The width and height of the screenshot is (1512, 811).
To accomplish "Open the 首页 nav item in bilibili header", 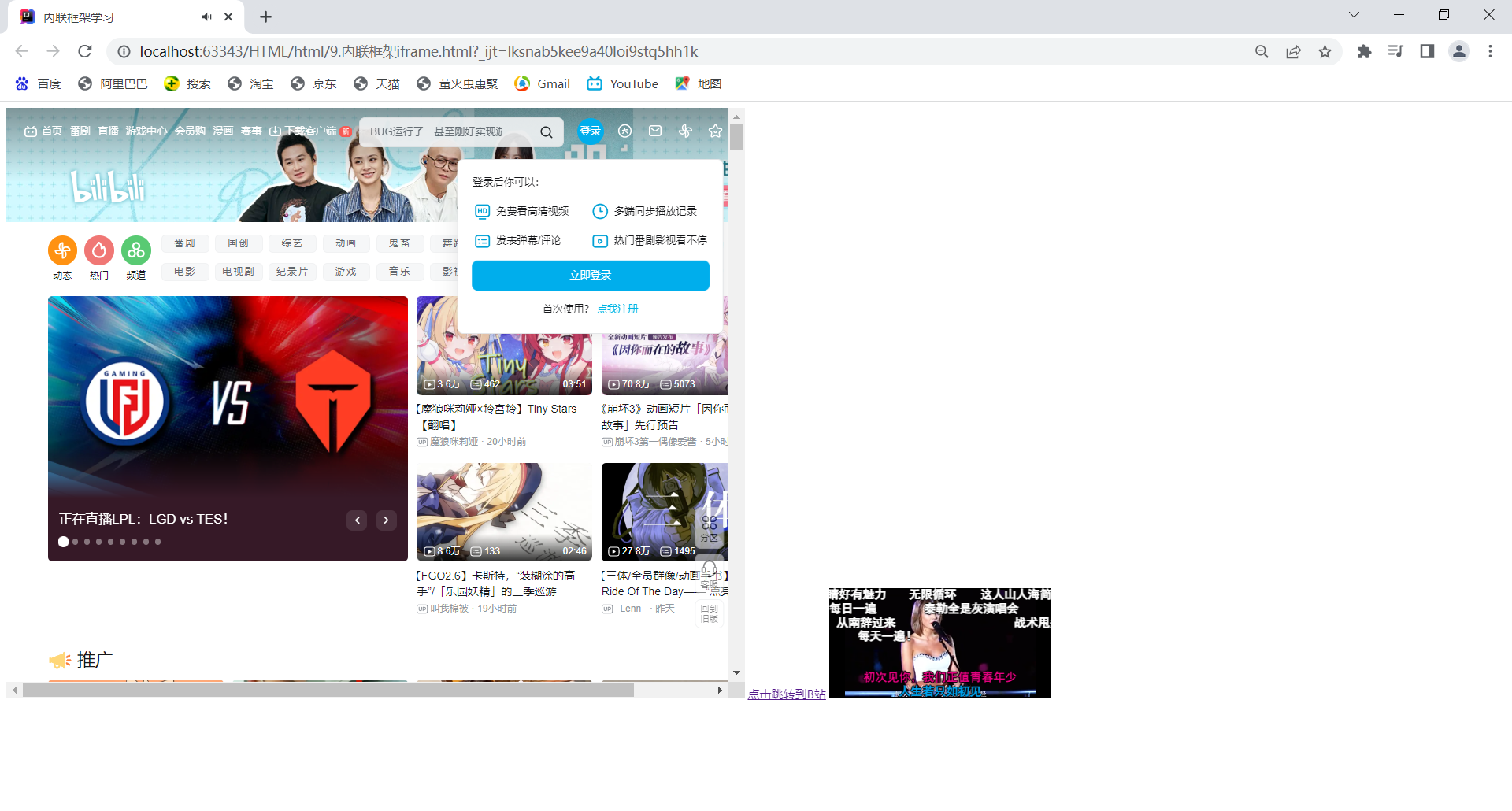I will point(44,131).
